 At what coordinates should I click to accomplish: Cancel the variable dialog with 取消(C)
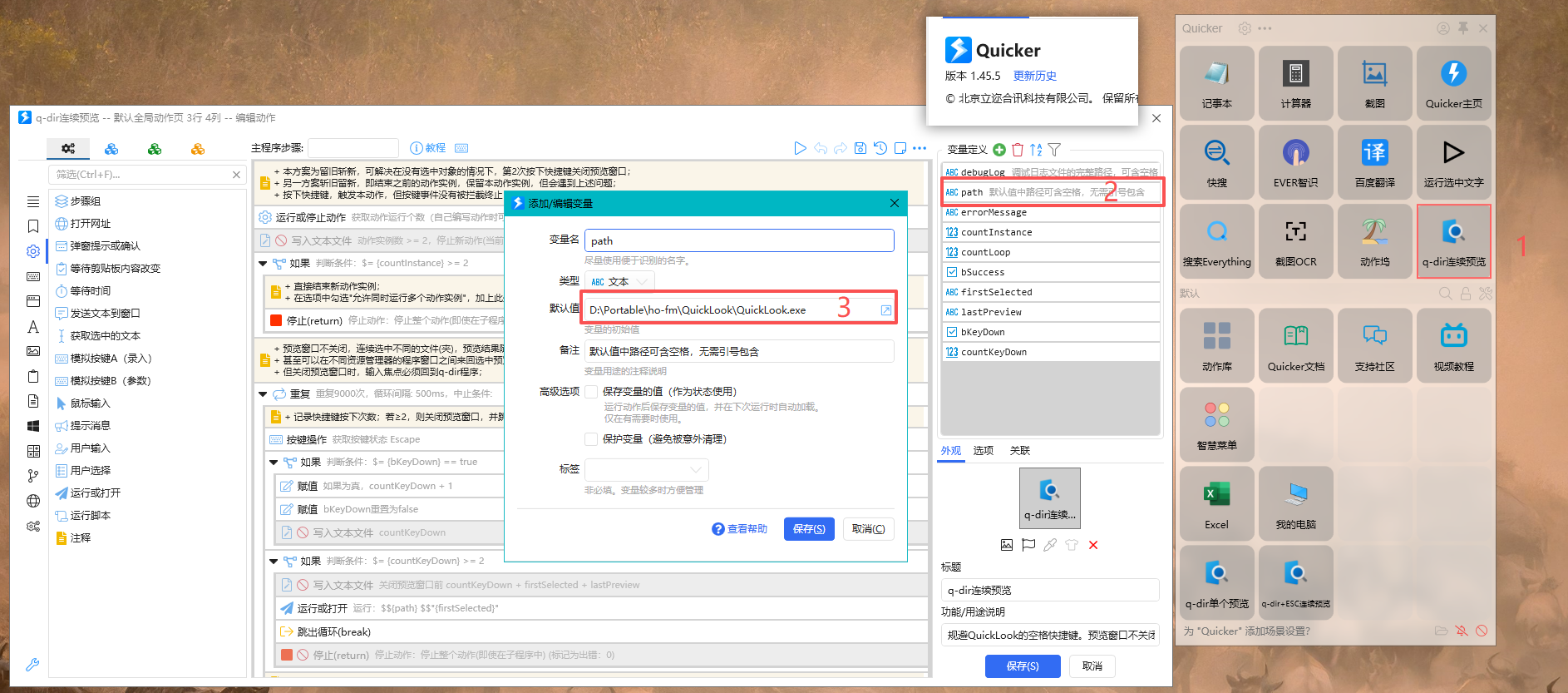[x=869, y=529]
